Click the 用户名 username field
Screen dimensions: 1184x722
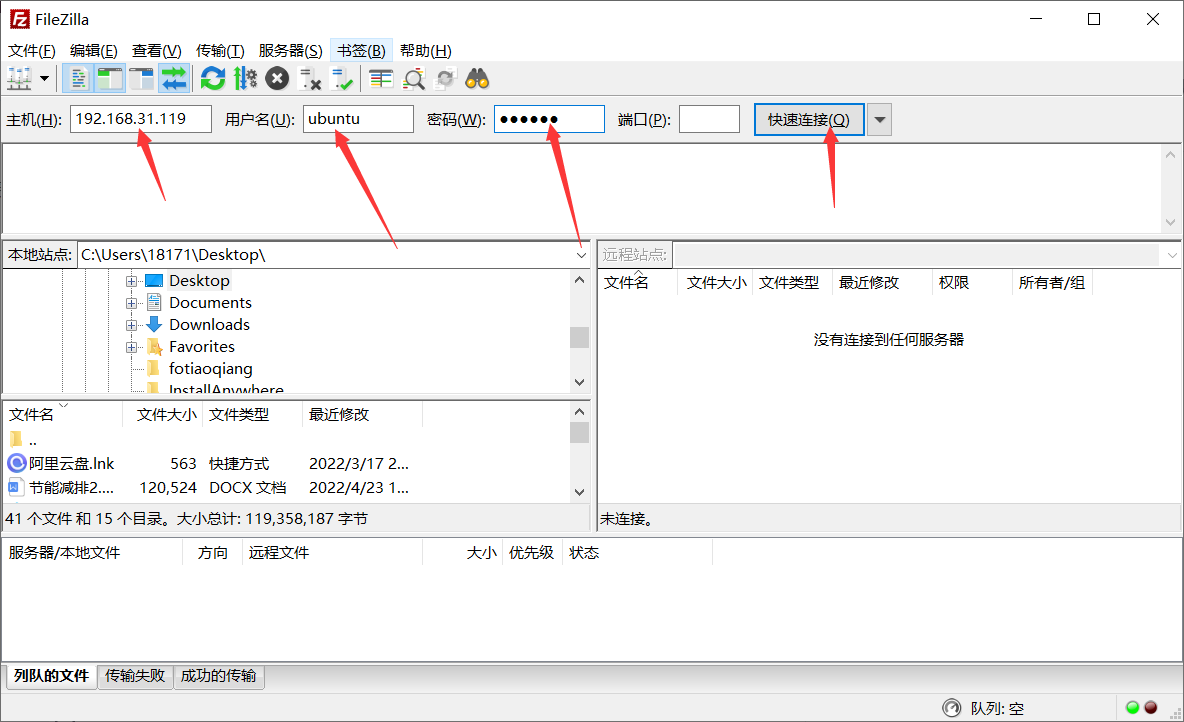pyautogui.click(x=358, y=119)
